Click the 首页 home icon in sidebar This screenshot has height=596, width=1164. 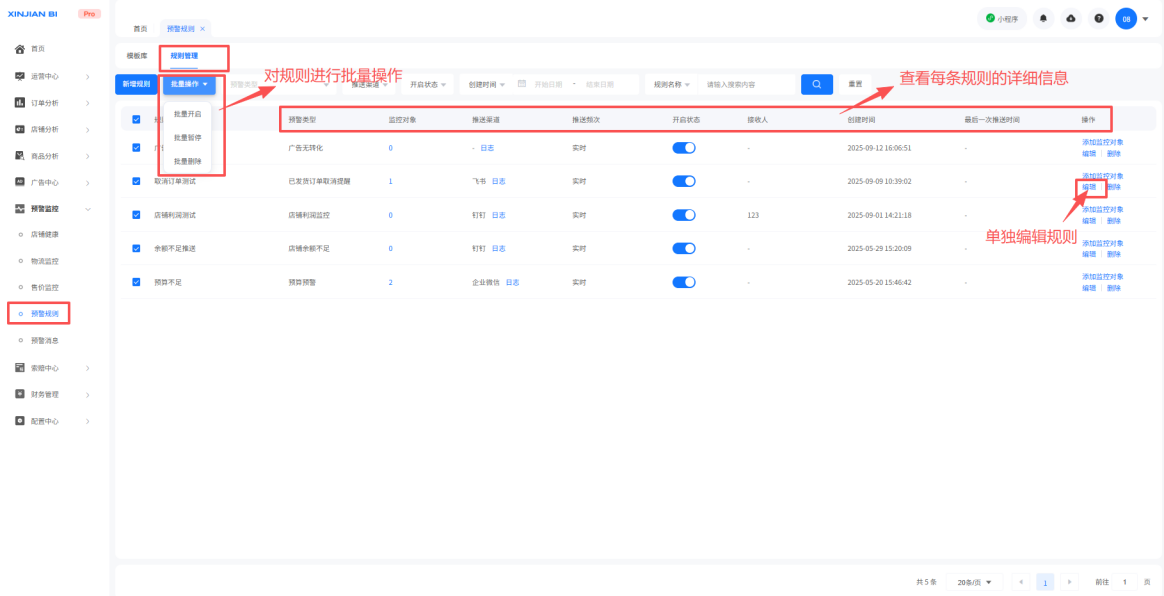click(19, 49)
